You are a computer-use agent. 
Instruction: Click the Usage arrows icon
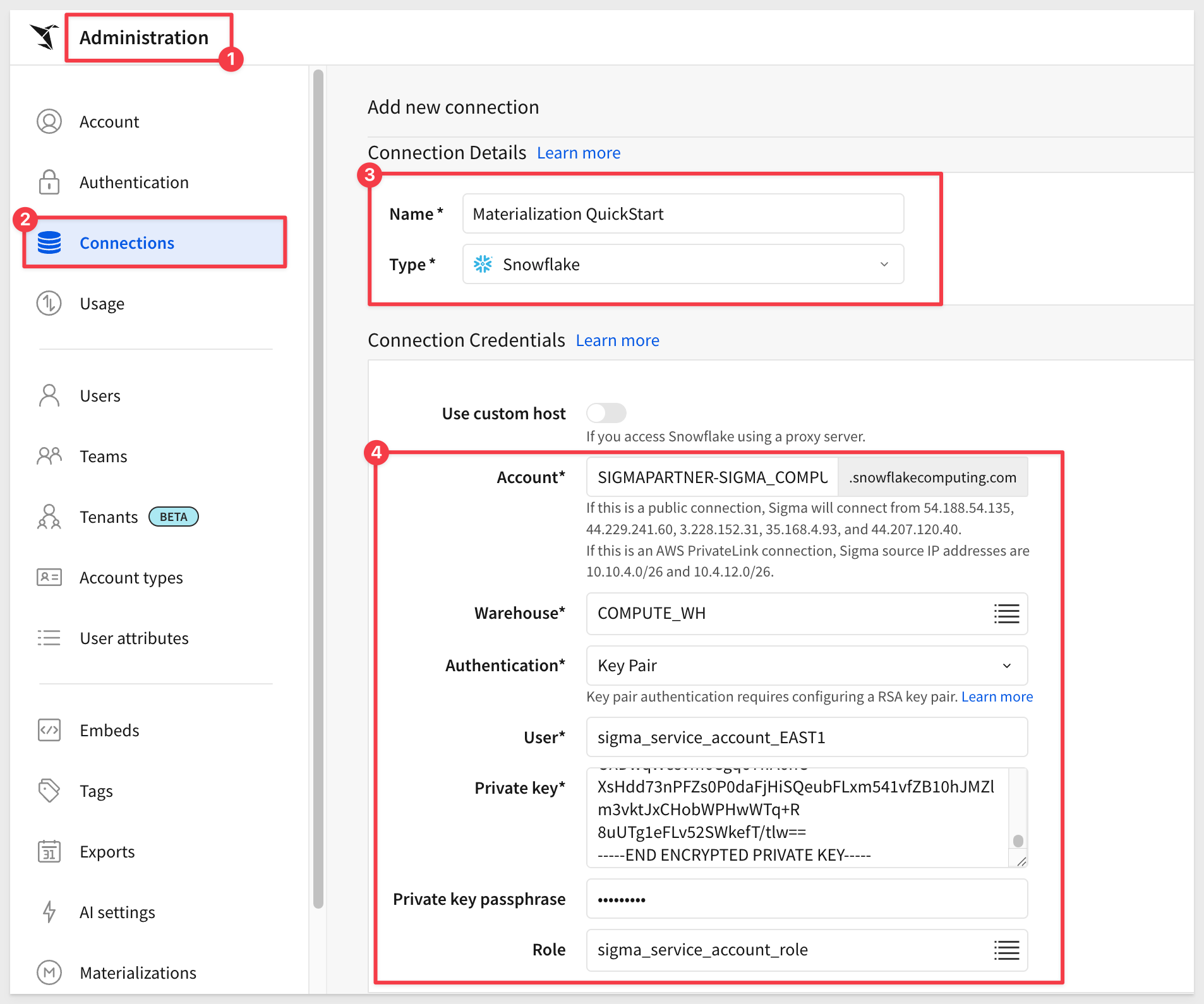click(x=49, y=303)
